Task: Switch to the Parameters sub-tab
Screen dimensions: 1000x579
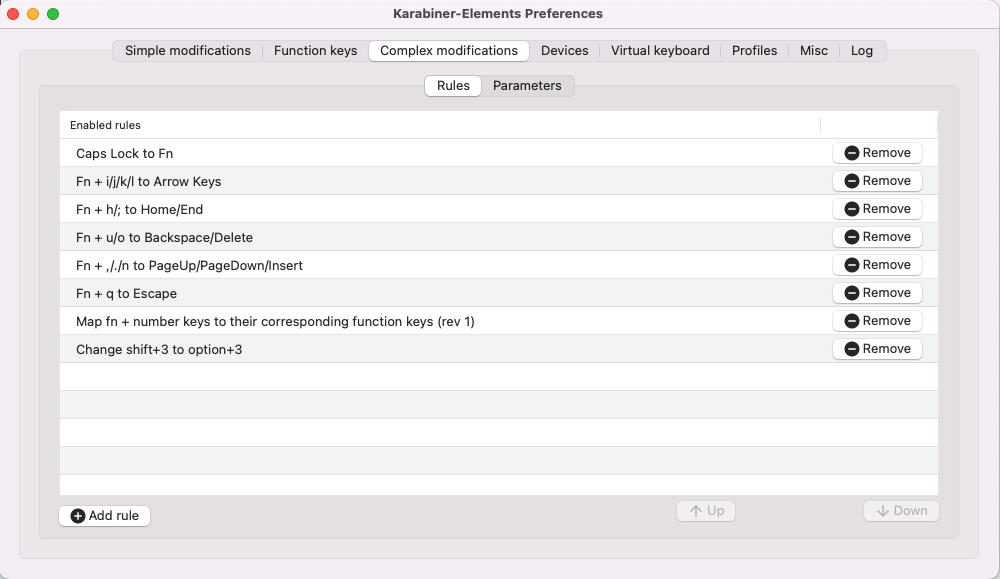Action: pyautogui.click(x=527, y=85)
